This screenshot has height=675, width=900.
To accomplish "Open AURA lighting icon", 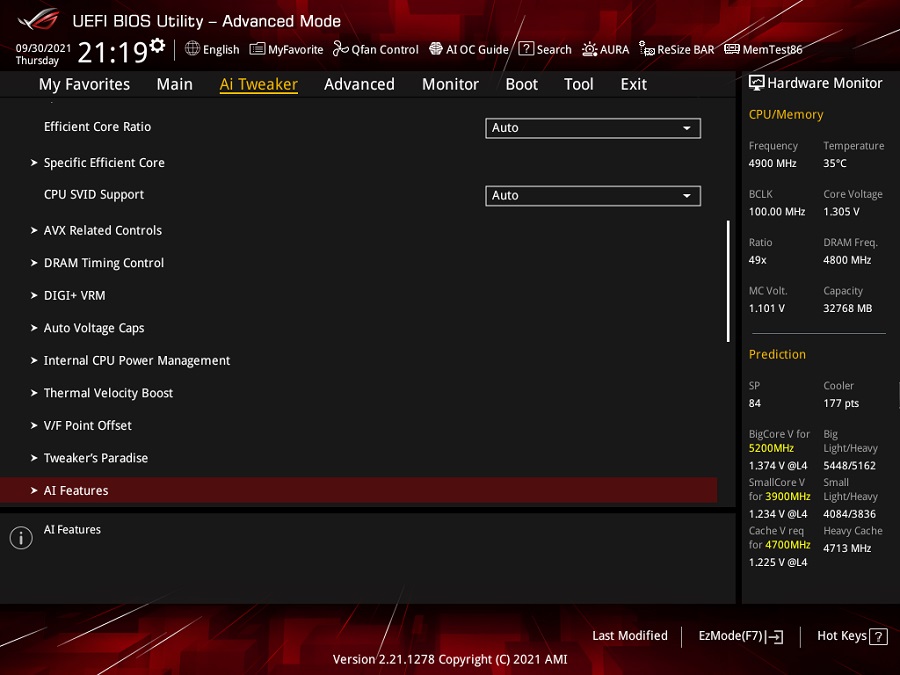I will tap(589, 49).
